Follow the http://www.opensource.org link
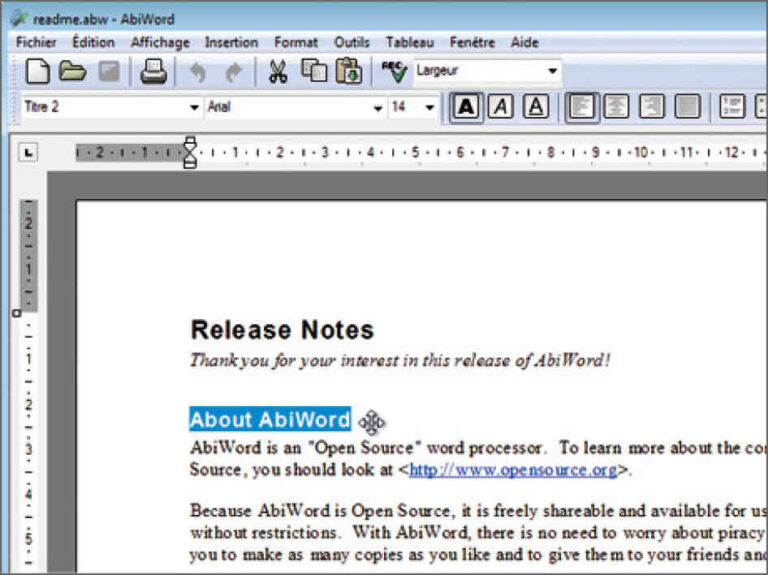Screen dimensions: 768x575 tap(513, 470)
